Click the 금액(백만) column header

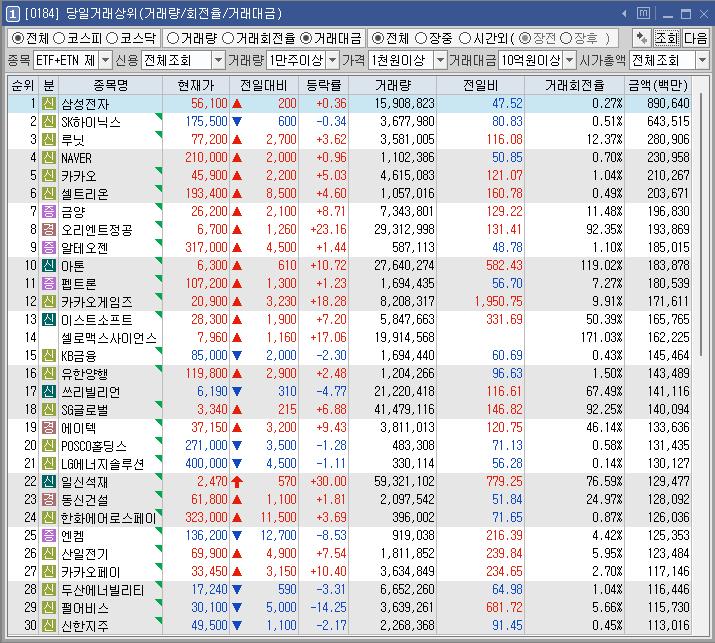click(x=658, y=85)
